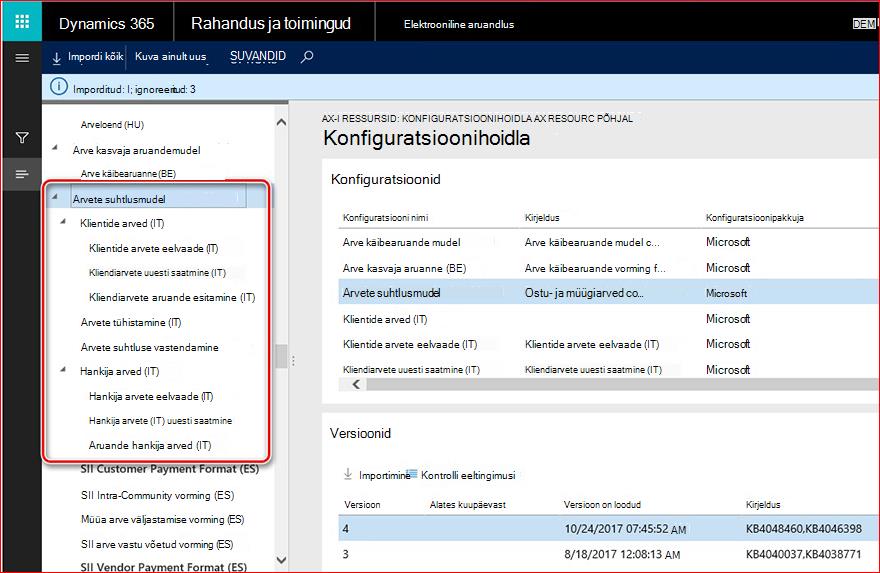Click Kontrolli eeltingimusi button
Image resolution: width=880 pixels, height=573 pixels.
(x=461, y=475)
